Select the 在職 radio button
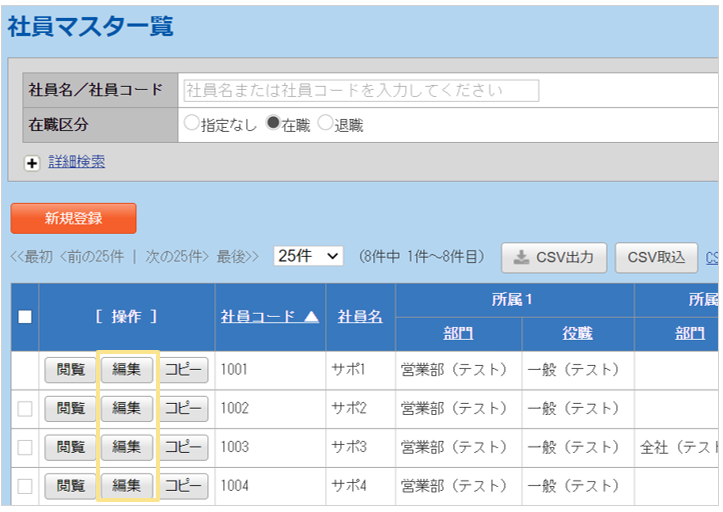Screen dimensions: 723x512 tap(273, 124)
